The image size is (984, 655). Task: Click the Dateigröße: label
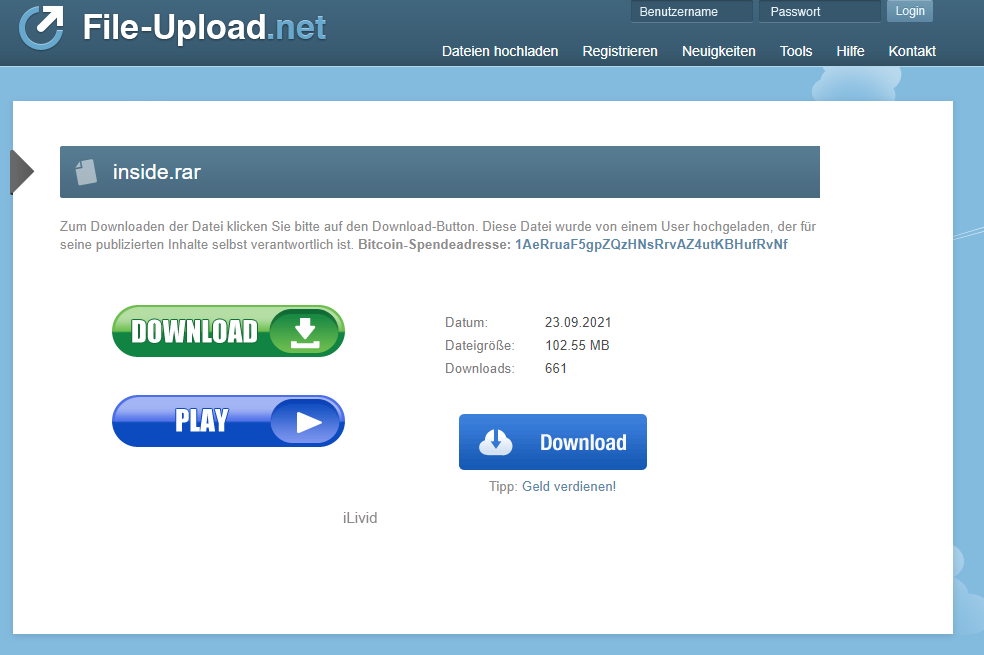pyautogui.click(x=480, y=346)
